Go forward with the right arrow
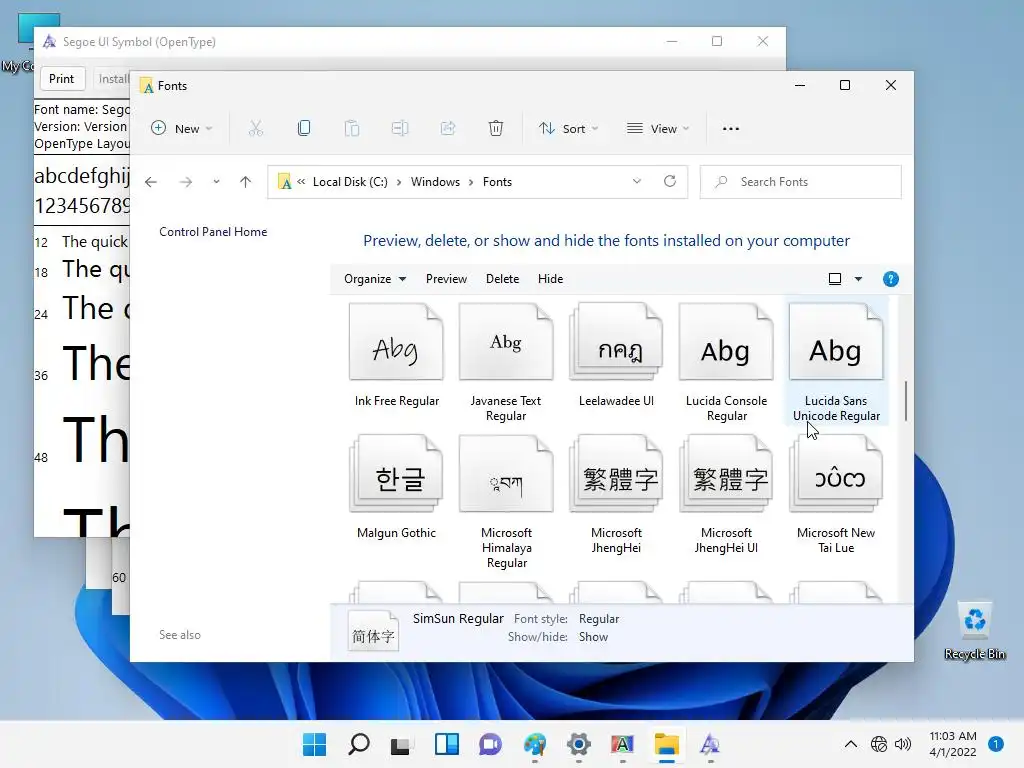 pos(186,182)
